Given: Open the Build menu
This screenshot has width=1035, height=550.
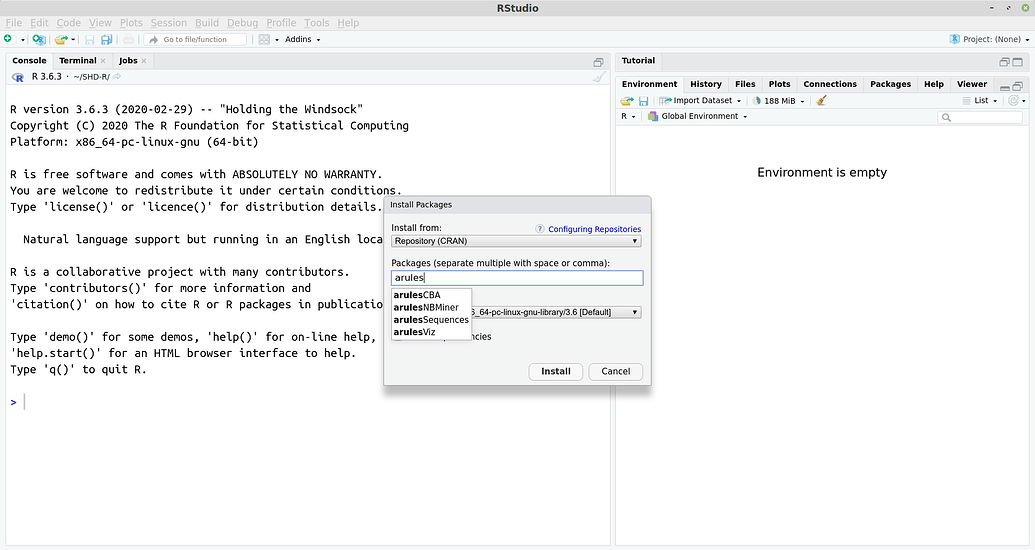Looking at the screenshot, I should 207,22.
